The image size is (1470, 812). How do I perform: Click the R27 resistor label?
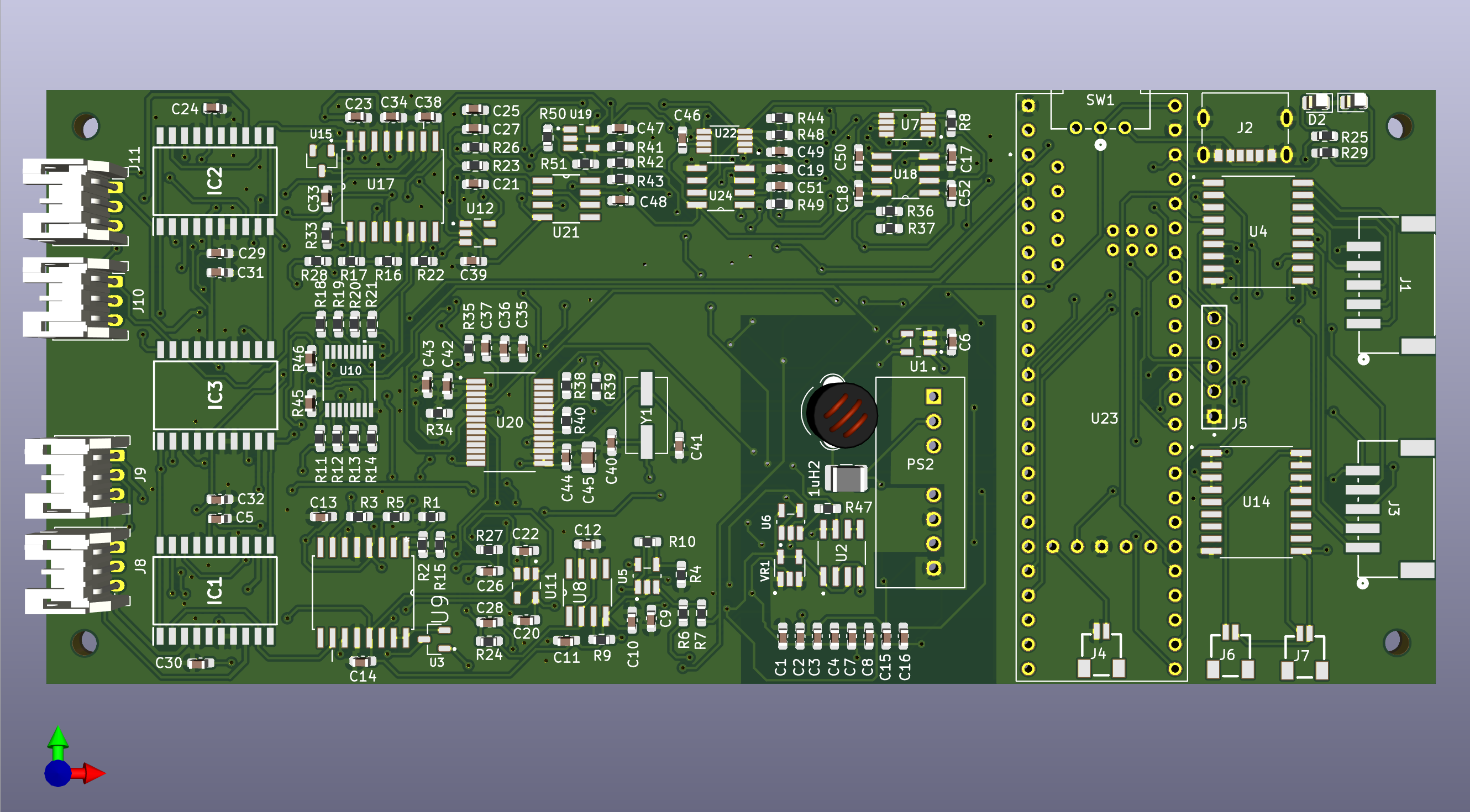click(x=489, y=535)
